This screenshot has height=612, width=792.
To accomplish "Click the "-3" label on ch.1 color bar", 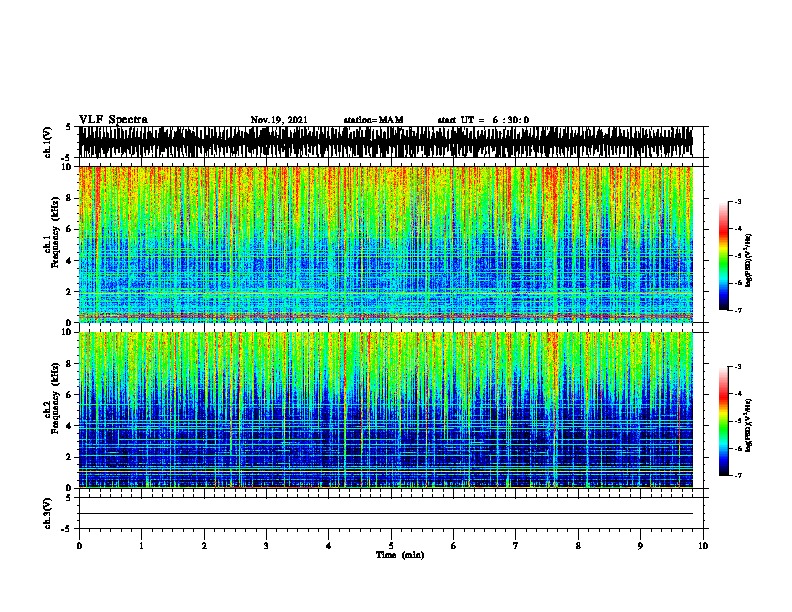I will [x=738, y=201].
